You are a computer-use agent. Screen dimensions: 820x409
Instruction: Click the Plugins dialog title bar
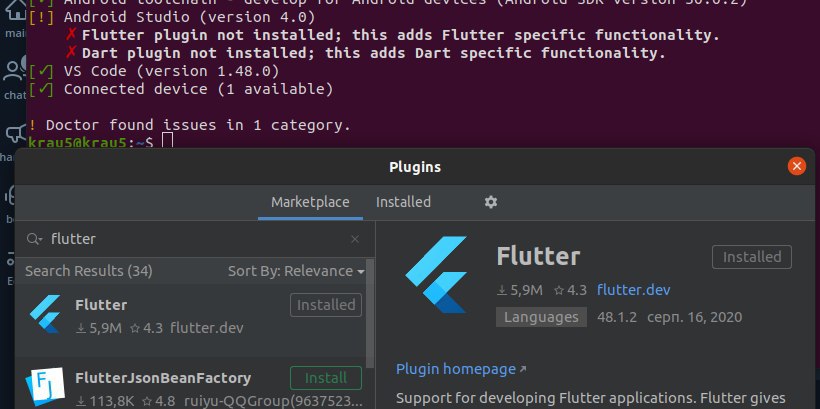tap(415, 167)
